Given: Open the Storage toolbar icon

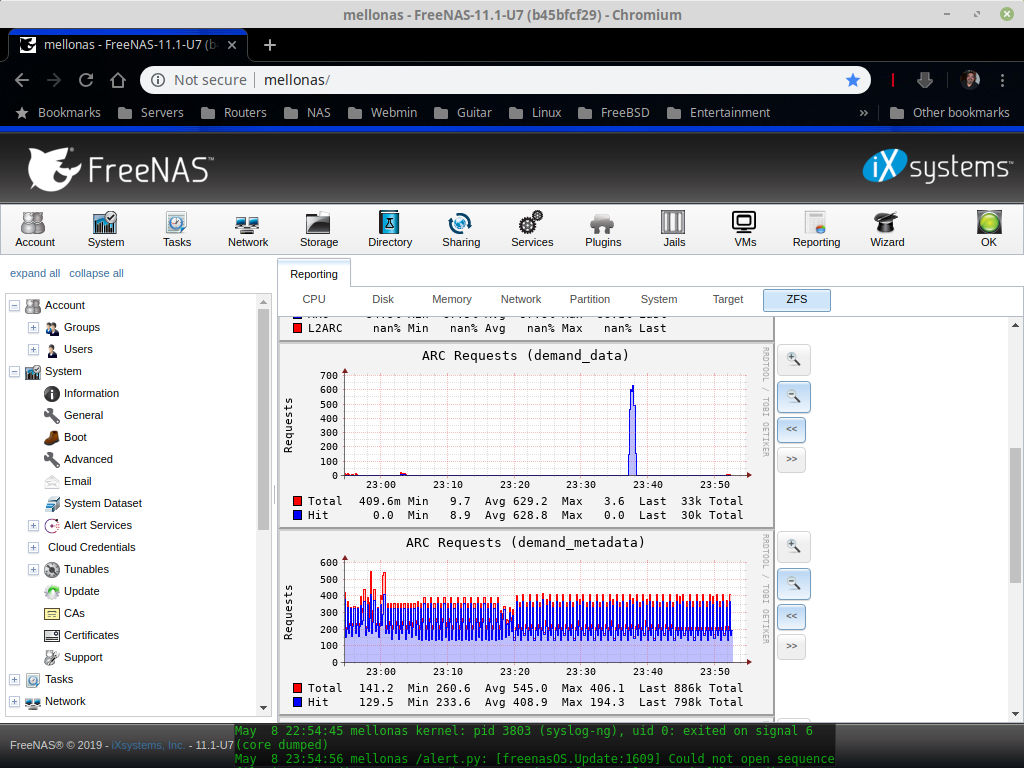Looking at the screenshot, I should pos(319,229).
